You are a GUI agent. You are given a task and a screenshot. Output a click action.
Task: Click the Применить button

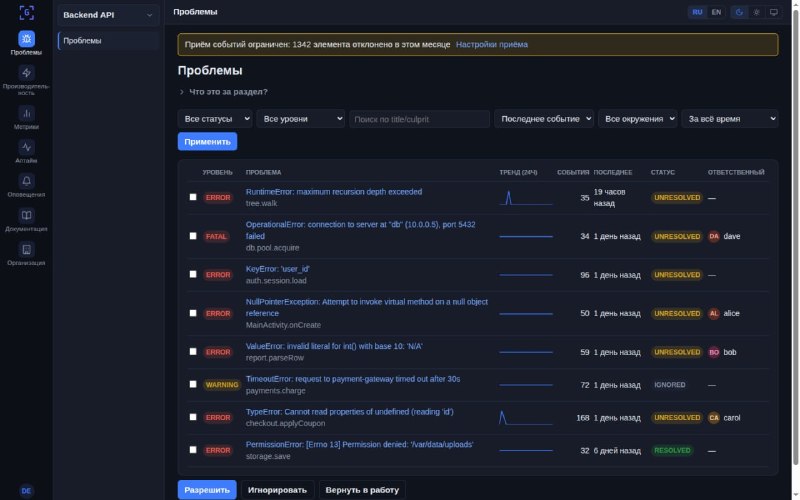pyautogui.click(x=207, y=141)
